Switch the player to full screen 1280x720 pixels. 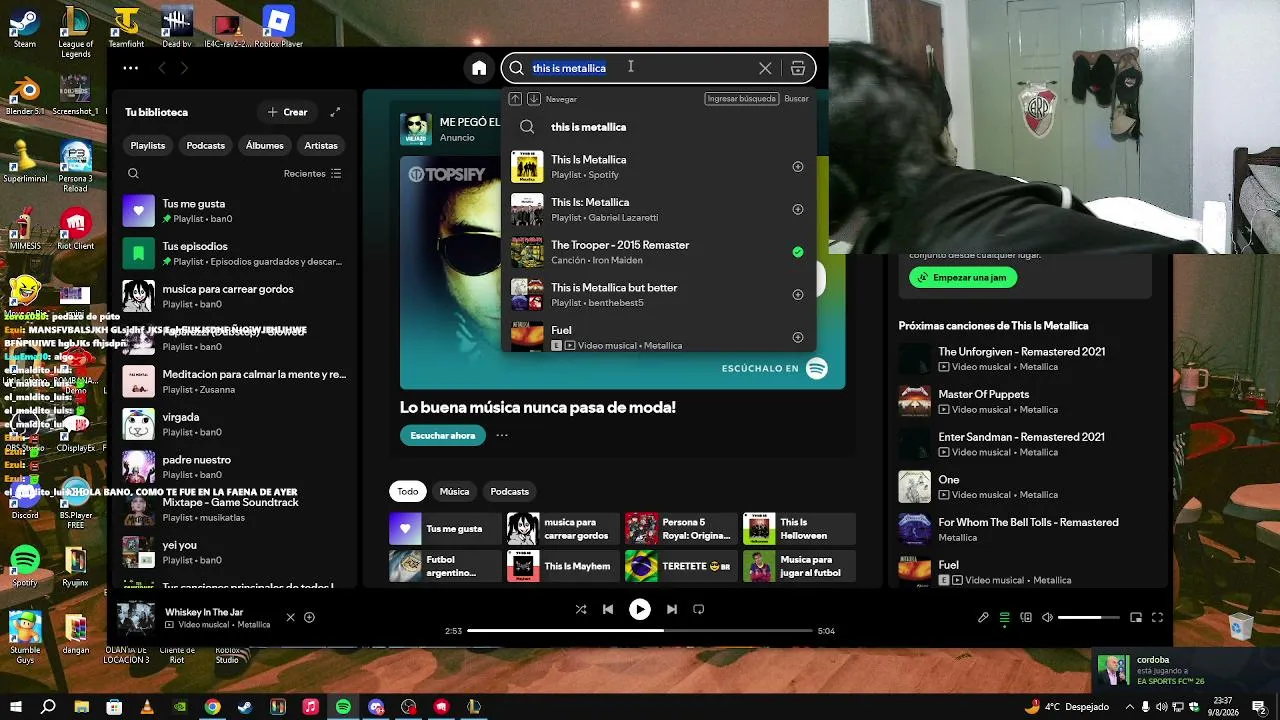[x=1158, y=618]
